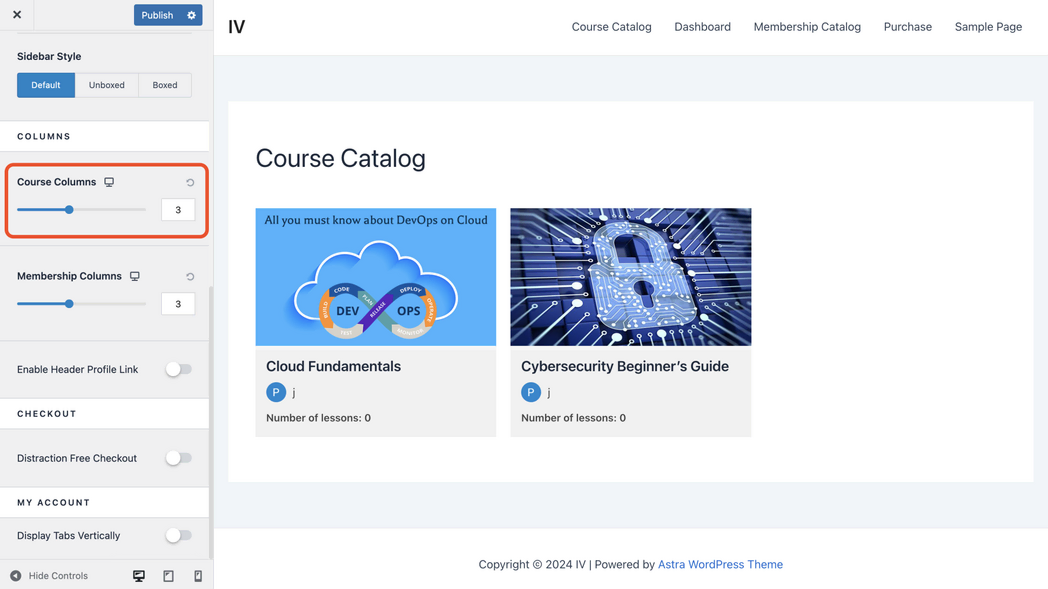Open Membership Catalog menu item
1048x589 pixels.
(806, 27)
